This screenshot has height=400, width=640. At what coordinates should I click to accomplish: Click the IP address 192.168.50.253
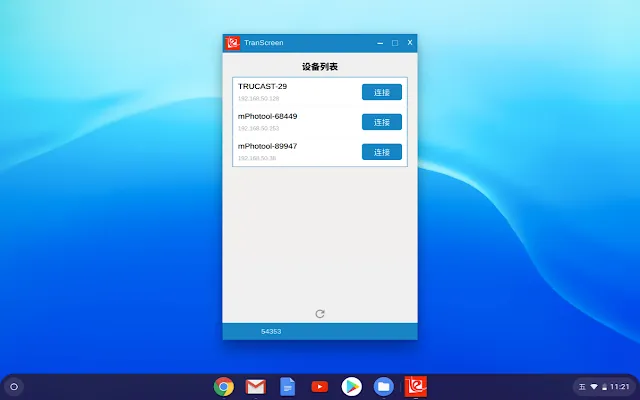pyautogui.click(x=258, y=128)
